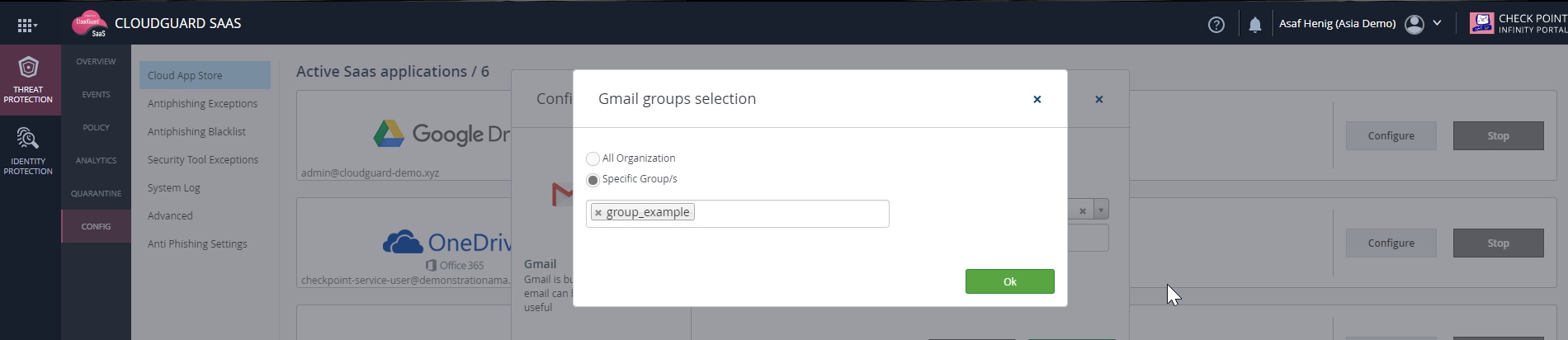Open the Quarantine section

[x=96, y=194]
